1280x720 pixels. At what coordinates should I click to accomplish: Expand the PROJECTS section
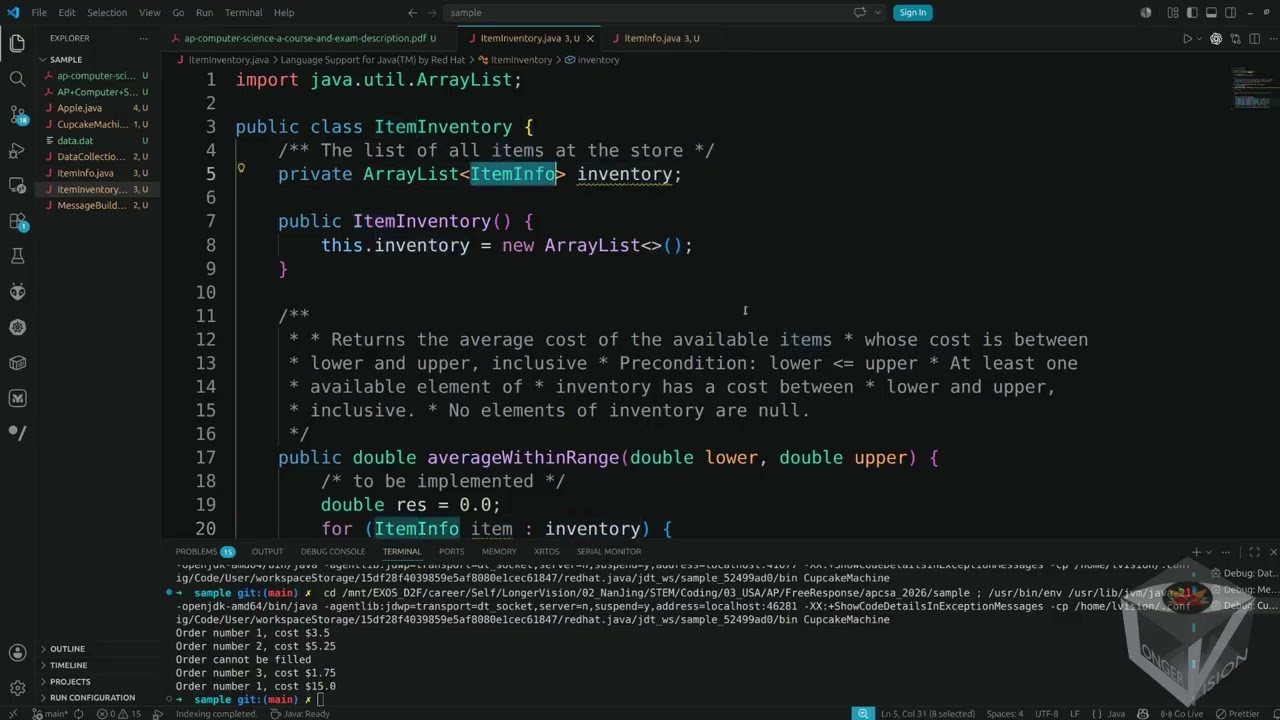pyautogui.click(x=70, y=682)
